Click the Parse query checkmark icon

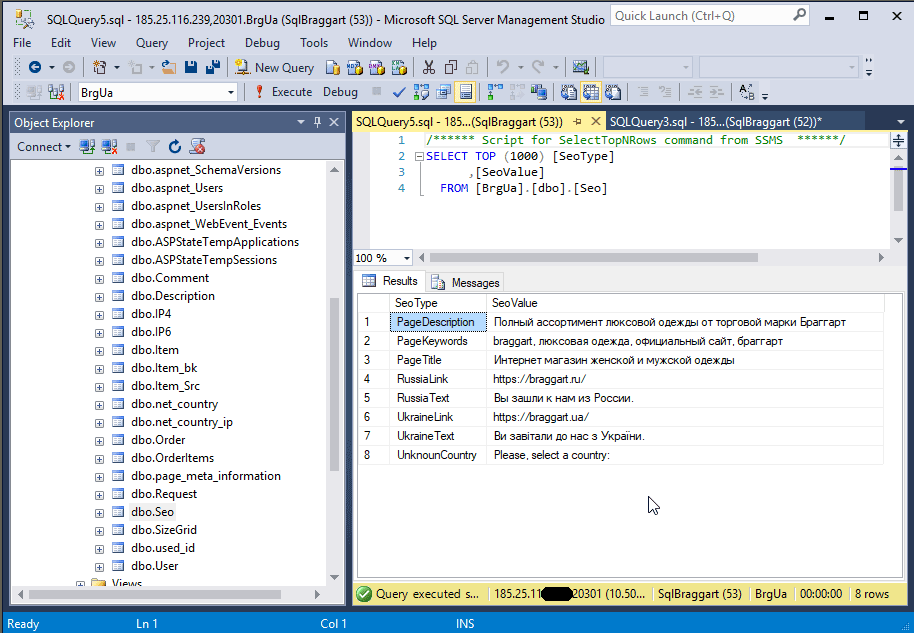click(x=399, y=92)
